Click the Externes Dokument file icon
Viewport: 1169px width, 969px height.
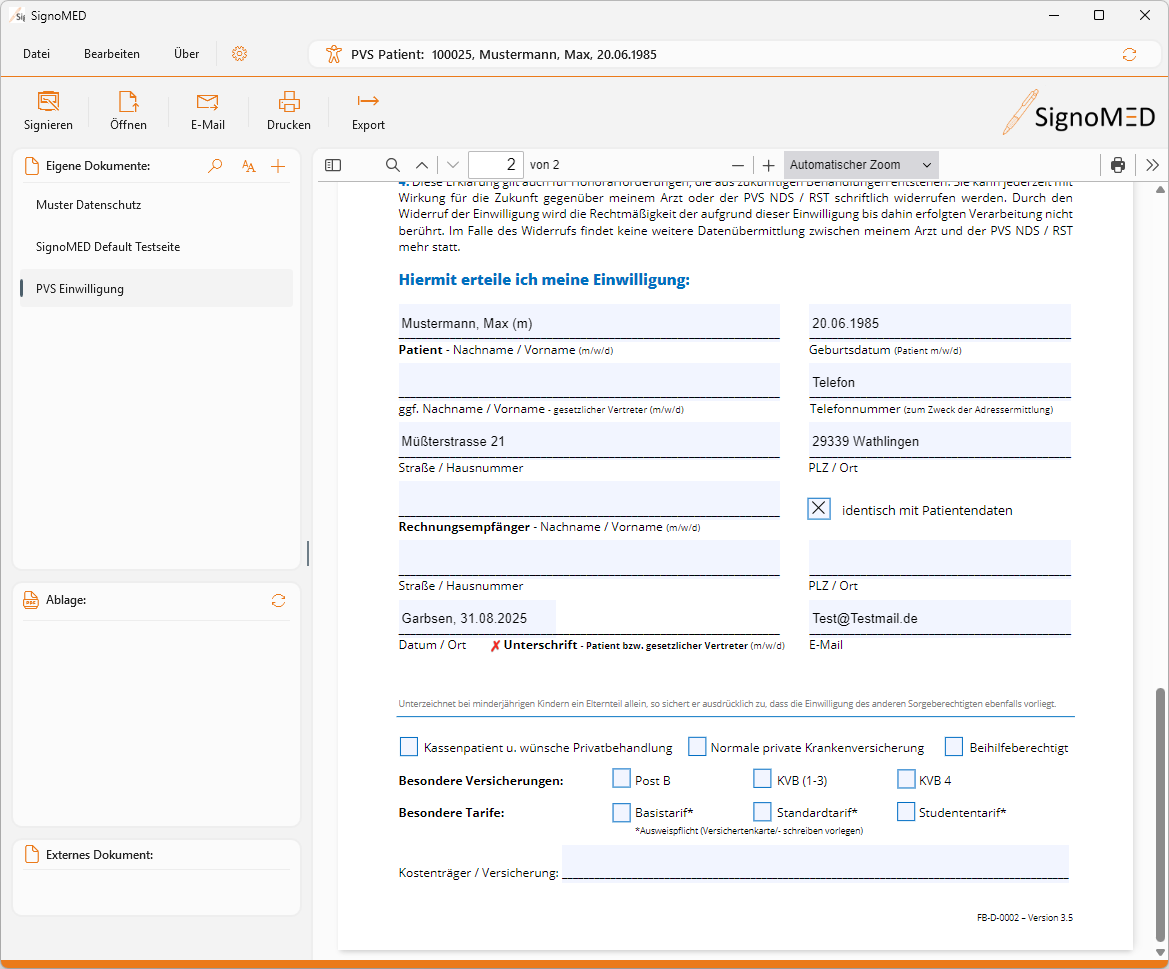(x=31, y=854)
